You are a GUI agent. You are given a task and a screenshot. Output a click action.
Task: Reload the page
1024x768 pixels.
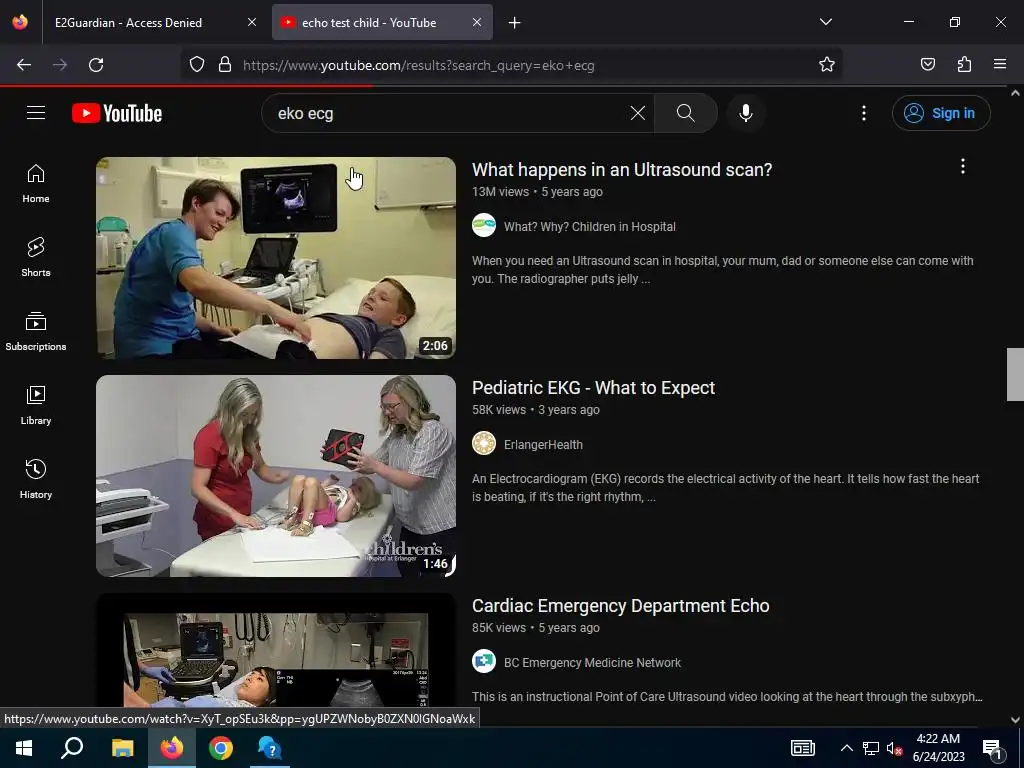pyautogui.click(x=96, y=65)
